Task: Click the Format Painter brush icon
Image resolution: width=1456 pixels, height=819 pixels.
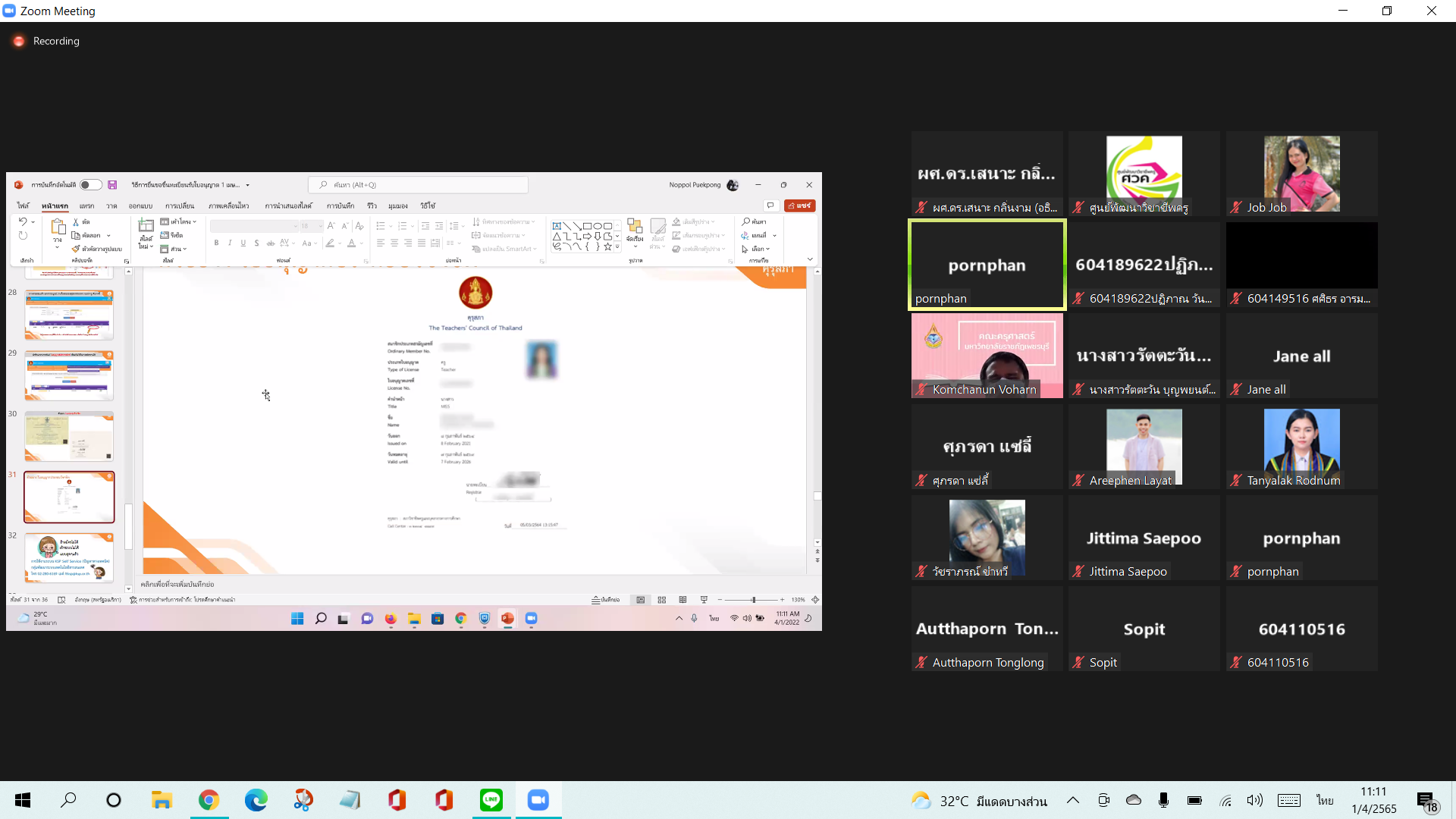Action: pyautogui.click(x=76, y=249)
